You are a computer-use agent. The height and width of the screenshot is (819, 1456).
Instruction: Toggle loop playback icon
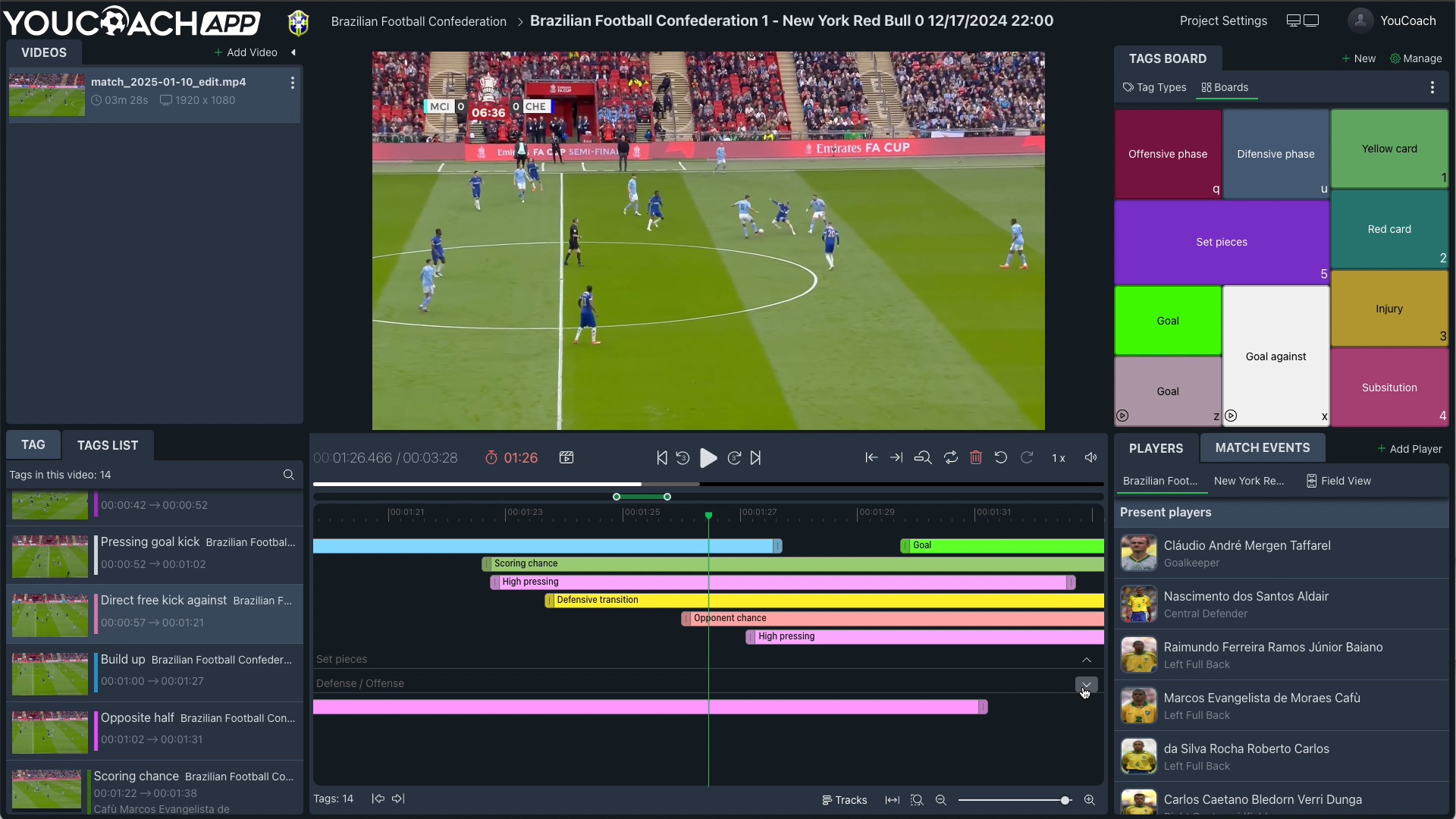point(950,458)
